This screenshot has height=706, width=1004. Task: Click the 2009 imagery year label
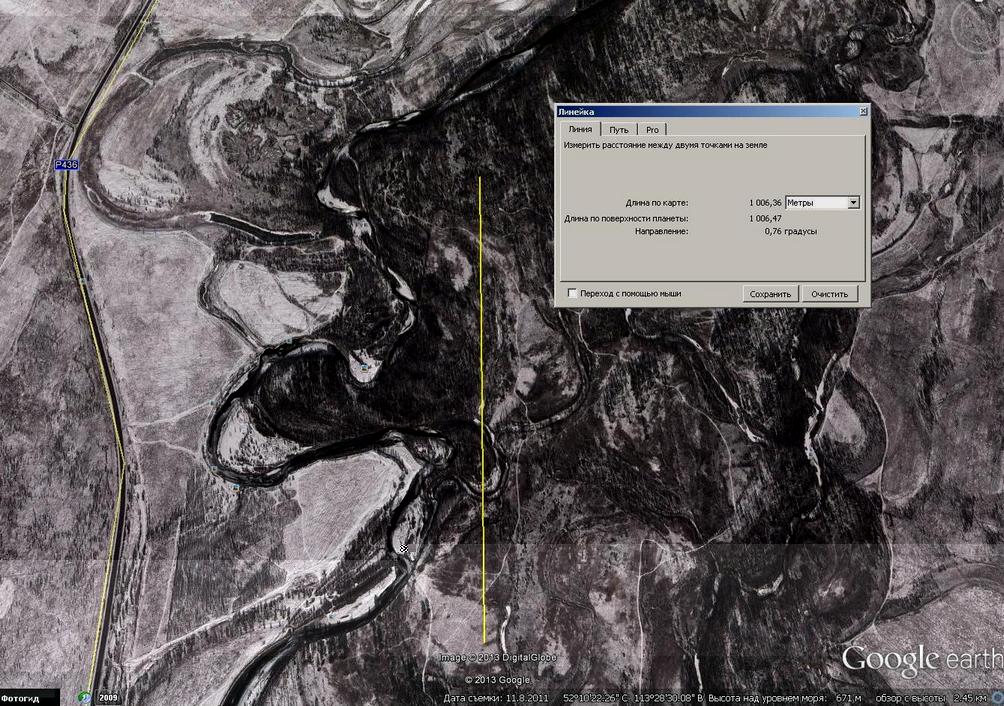(x=107, y=698)
